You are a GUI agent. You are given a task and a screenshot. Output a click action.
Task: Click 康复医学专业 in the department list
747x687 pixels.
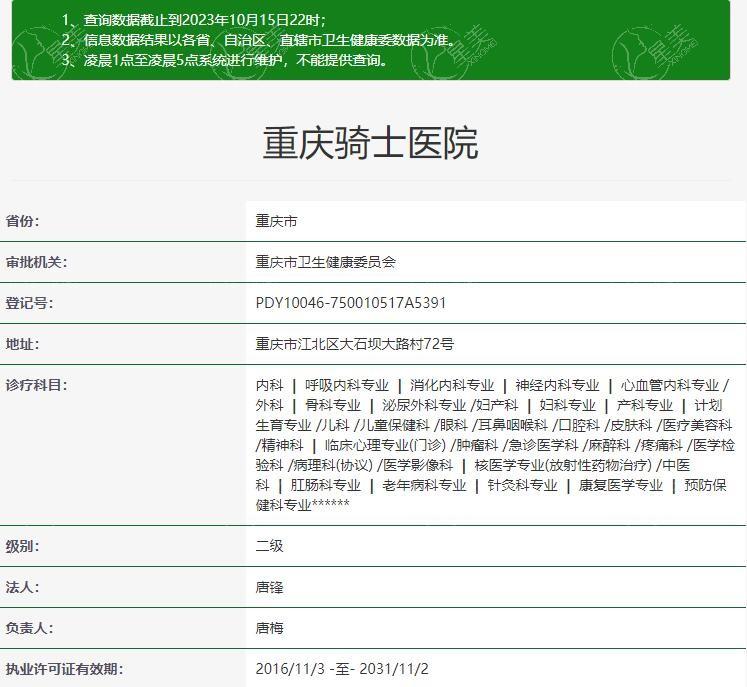click(620, 485)
